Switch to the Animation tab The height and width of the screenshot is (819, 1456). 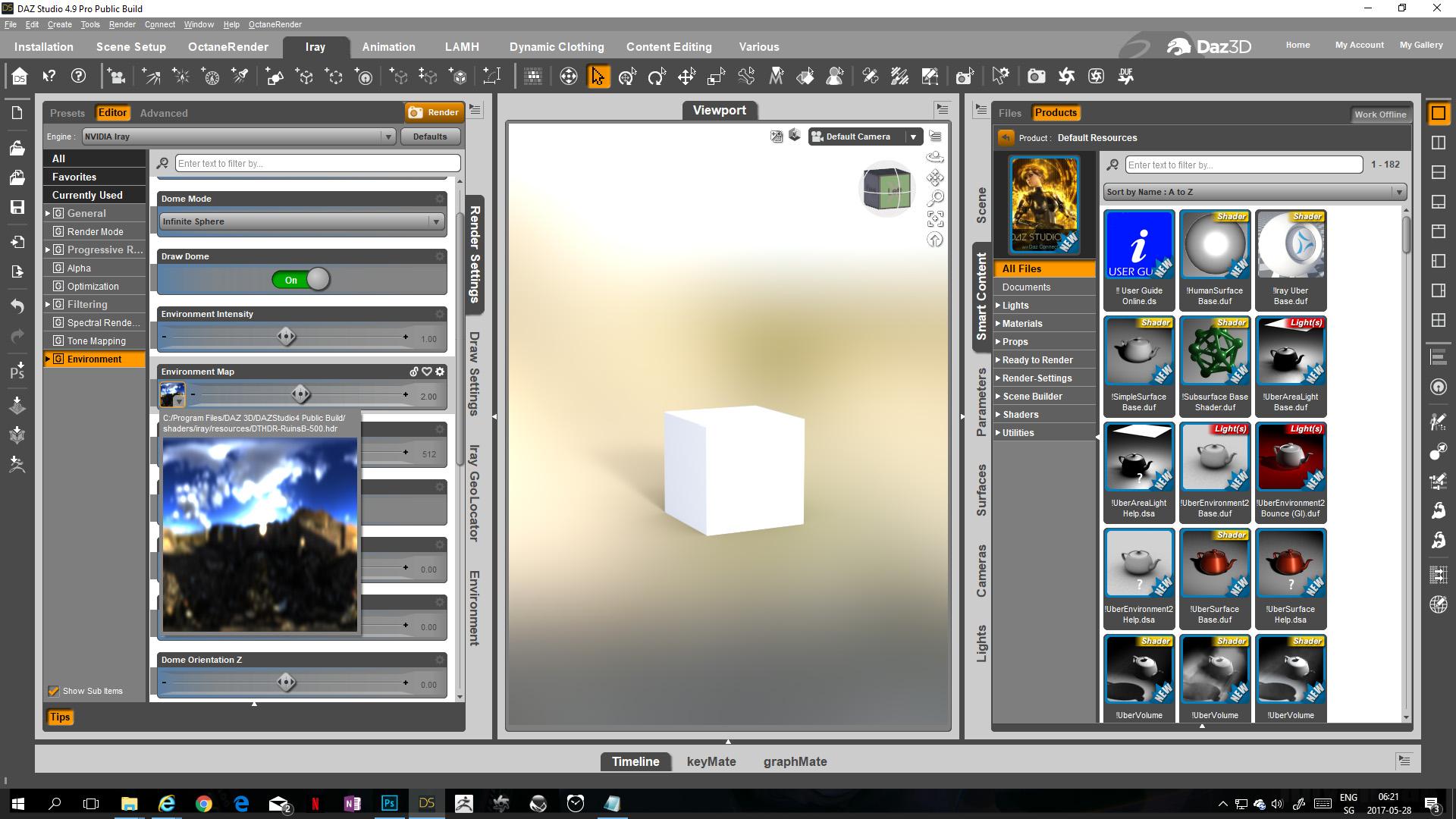point(388,47)
